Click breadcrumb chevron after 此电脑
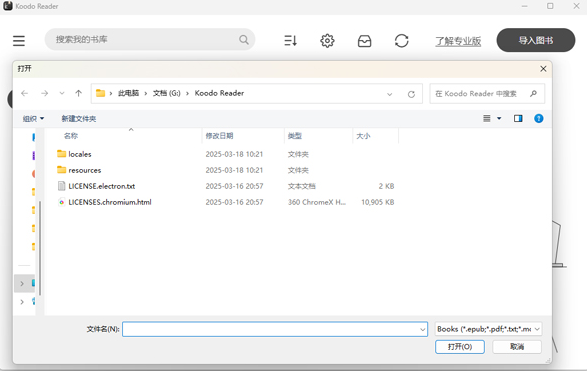The width and height of the screenshot is (587, 371). pyautogui.click(x=146, y=94)
